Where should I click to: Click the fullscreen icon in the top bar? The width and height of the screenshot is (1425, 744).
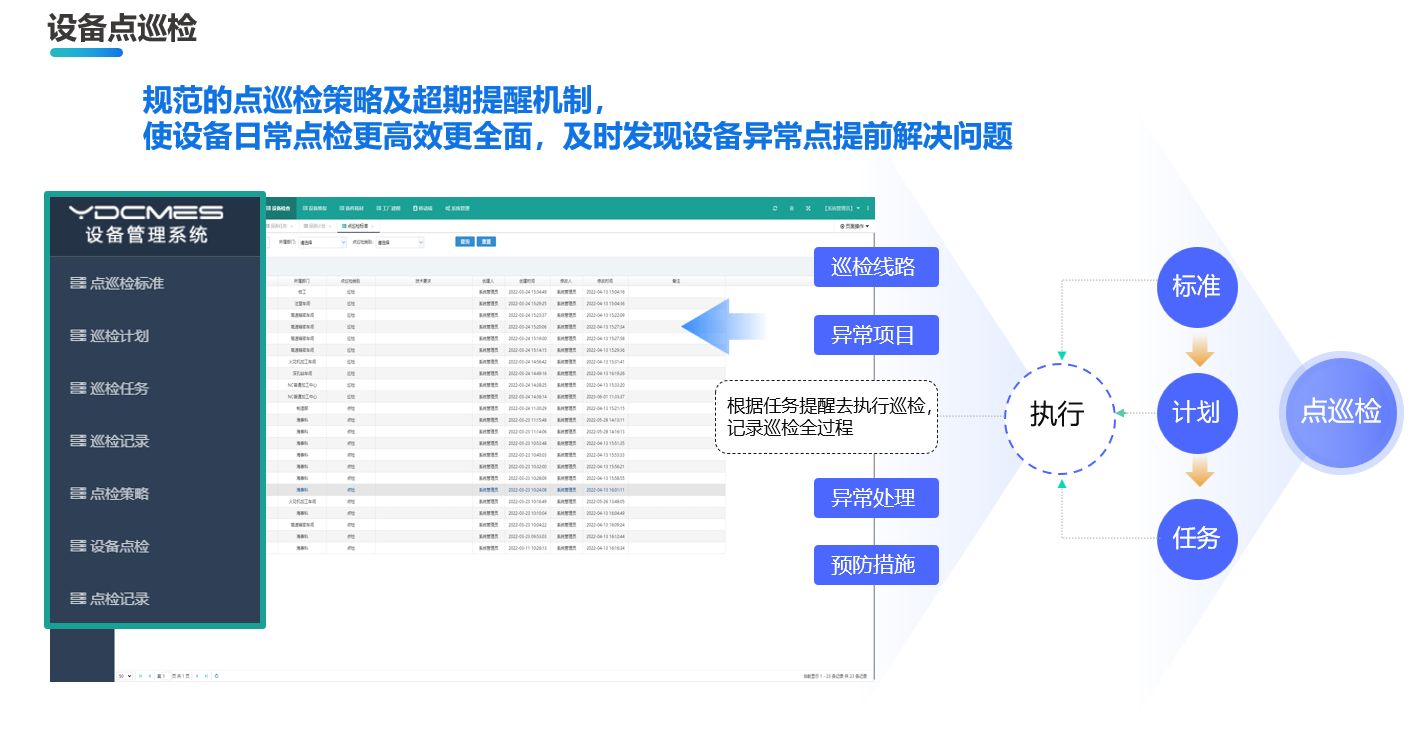click(808, 208)
